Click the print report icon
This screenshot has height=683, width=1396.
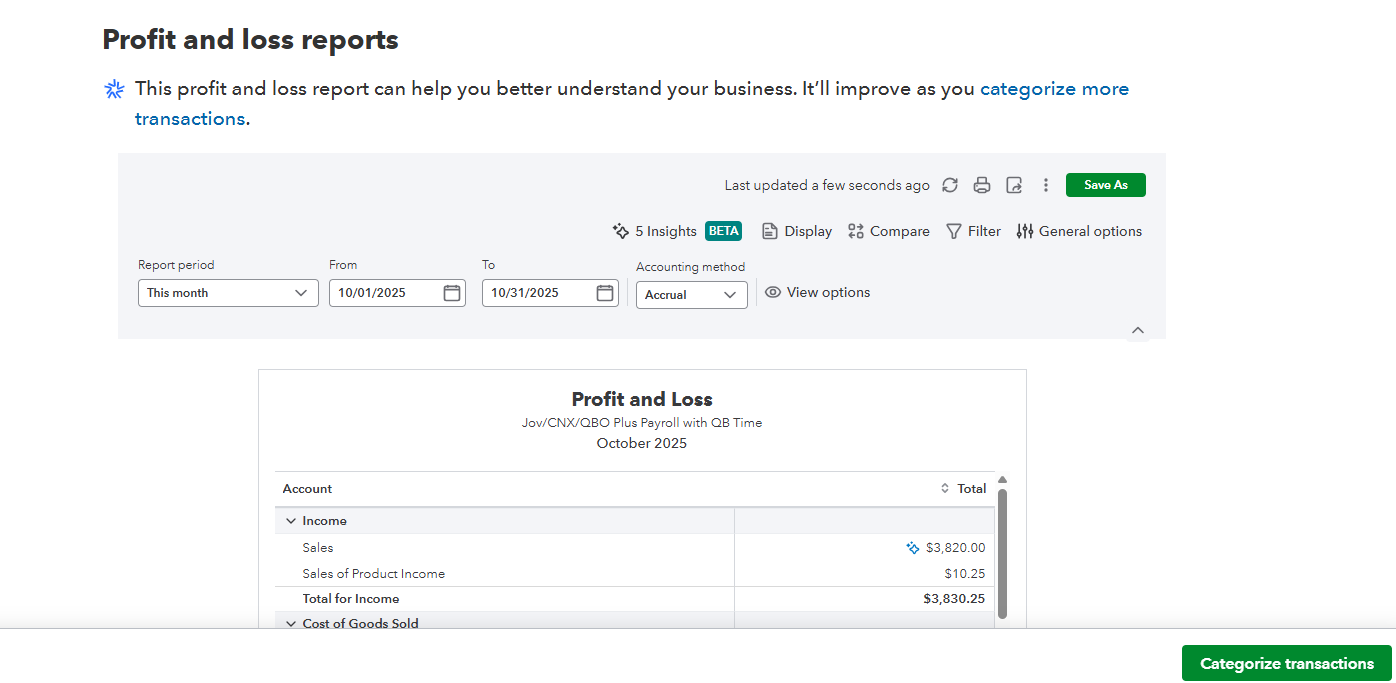point(982,185)
